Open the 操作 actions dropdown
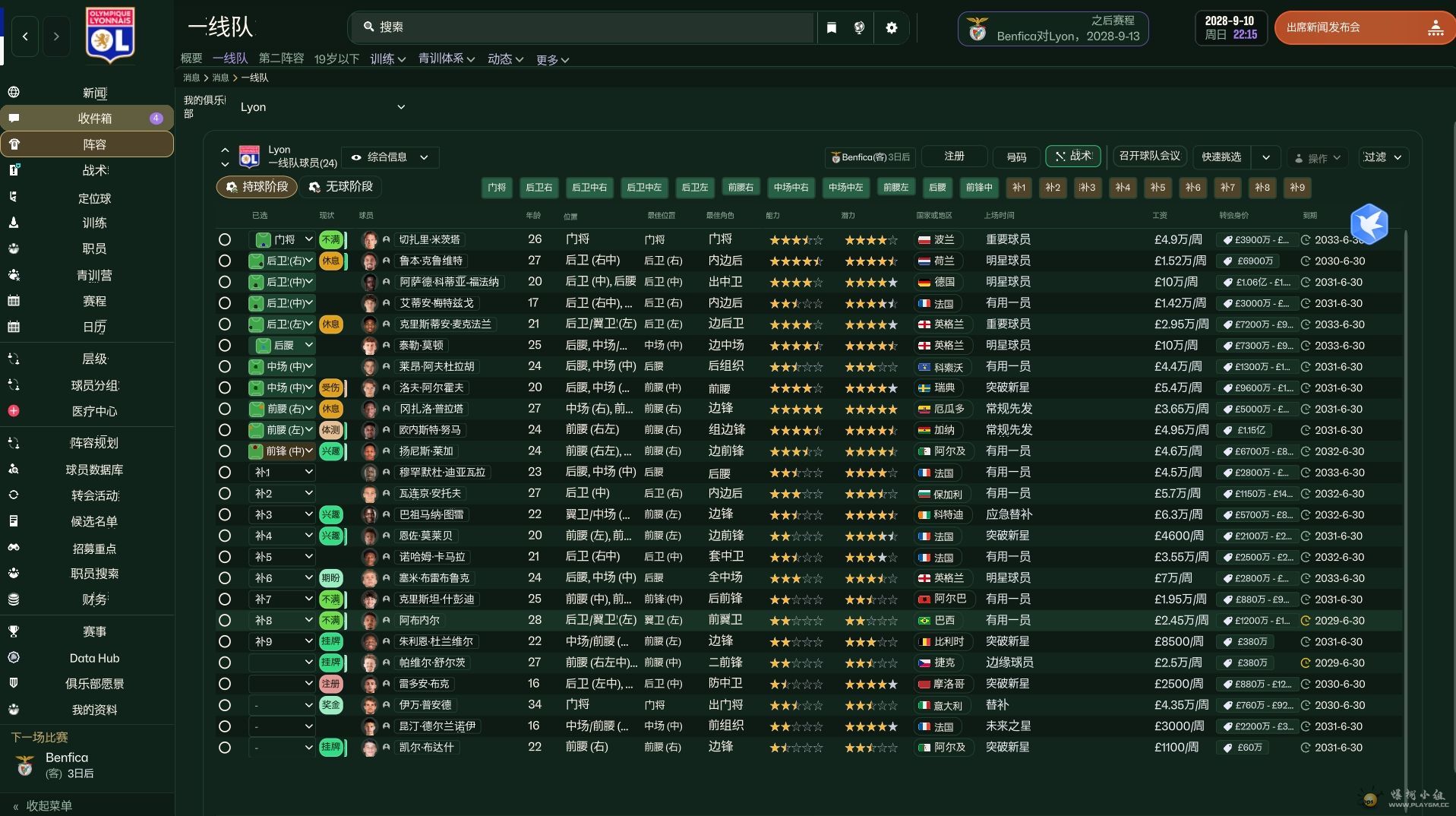This screenshot has height=816, width=1456. pyautogui.click(x=1318, y=158)
